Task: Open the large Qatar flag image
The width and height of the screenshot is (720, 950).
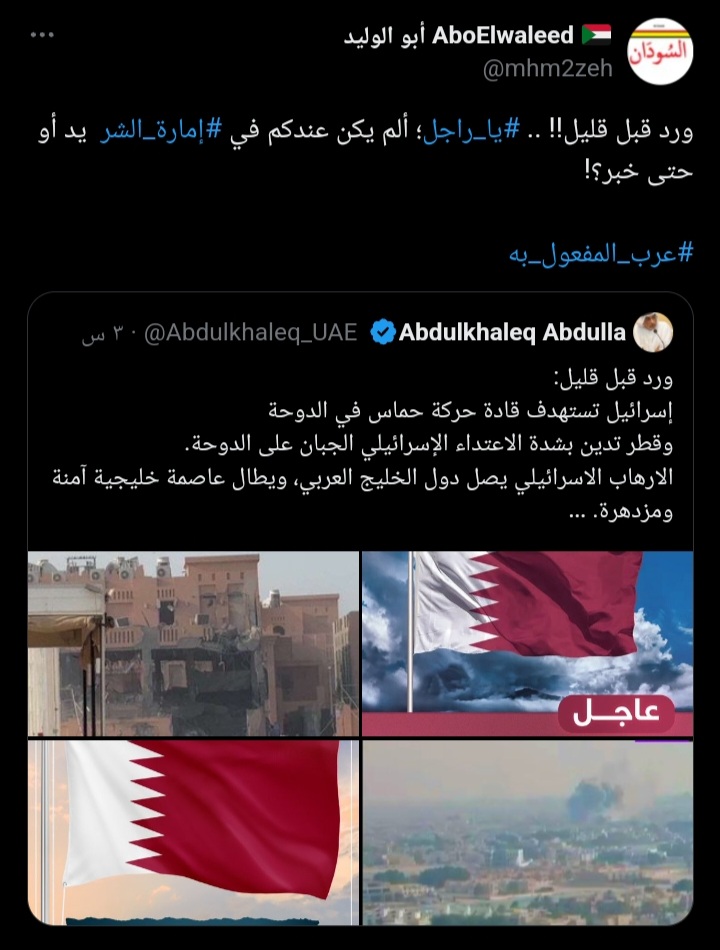Action: 193,832
